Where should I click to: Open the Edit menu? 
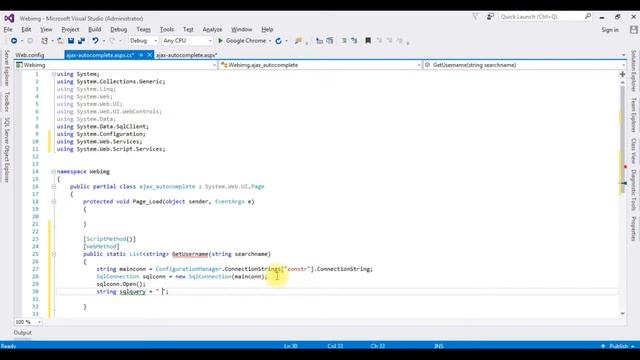pyautogui.click(x=26, y=29)
